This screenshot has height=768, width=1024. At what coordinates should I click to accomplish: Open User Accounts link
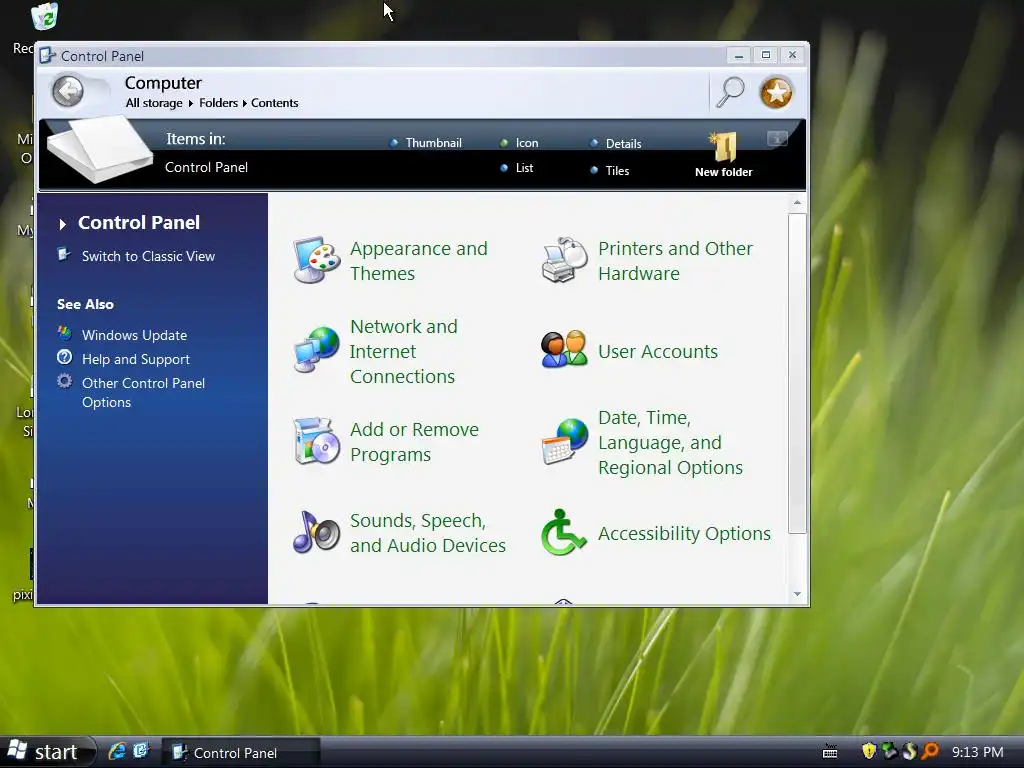click(658, 351)
